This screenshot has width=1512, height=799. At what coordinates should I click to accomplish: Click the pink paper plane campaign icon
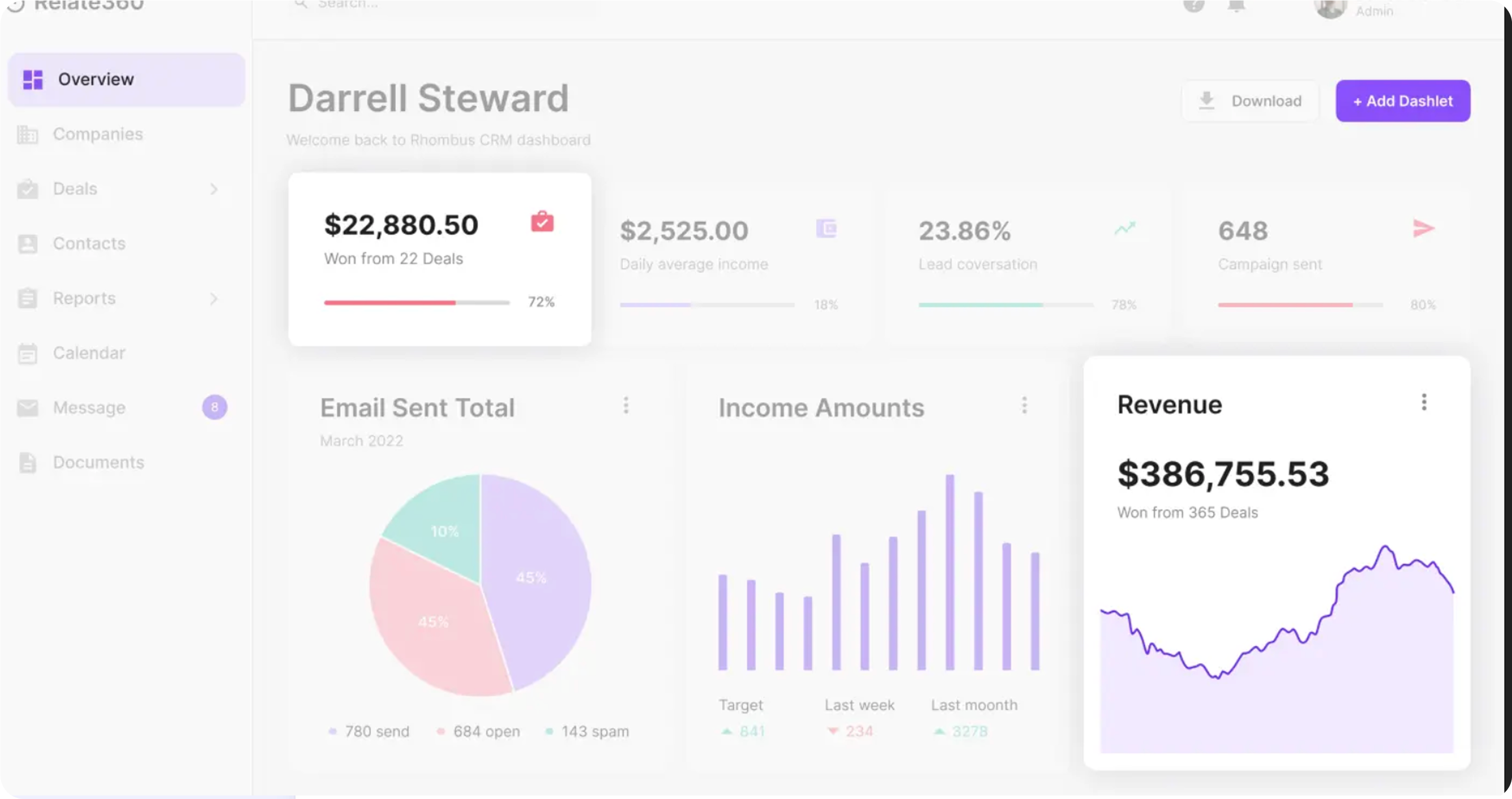[1423, 228]
